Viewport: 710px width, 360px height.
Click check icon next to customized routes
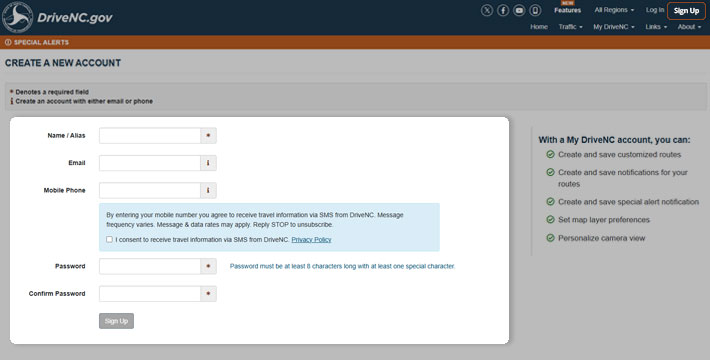click(x=550, y=154)
